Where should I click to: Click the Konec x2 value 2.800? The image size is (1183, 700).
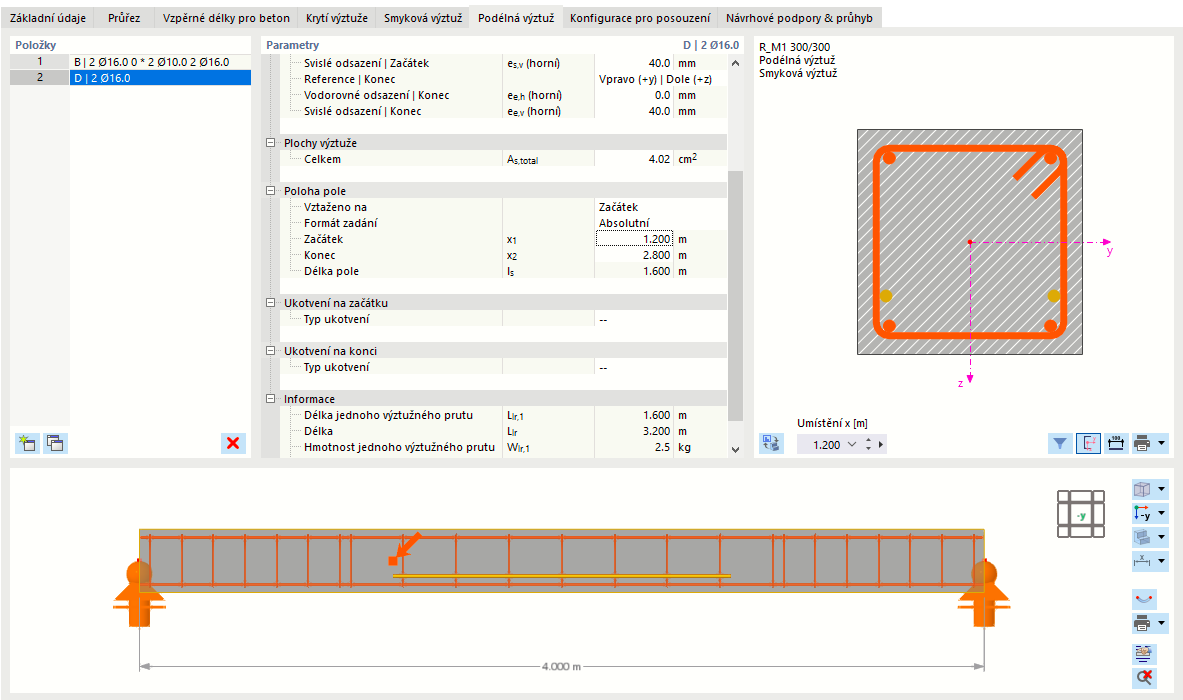(x=634, y=255)
